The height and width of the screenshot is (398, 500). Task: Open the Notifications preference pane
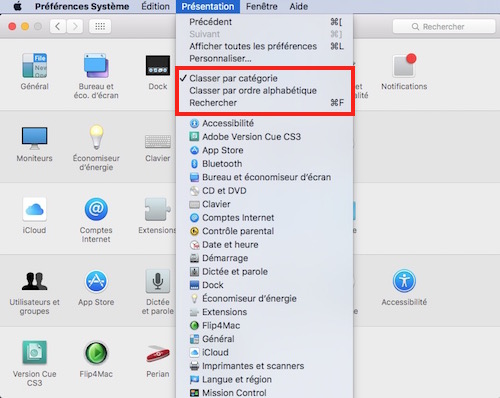[404, 65]
